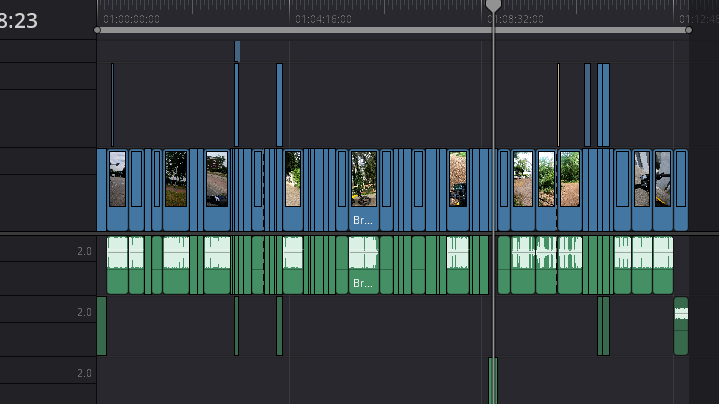This screenshot has height=404, width=719.
Task: Select the thin clip at the very start of the upper video track
Action: pyautogui.click(x=112, y=105)
